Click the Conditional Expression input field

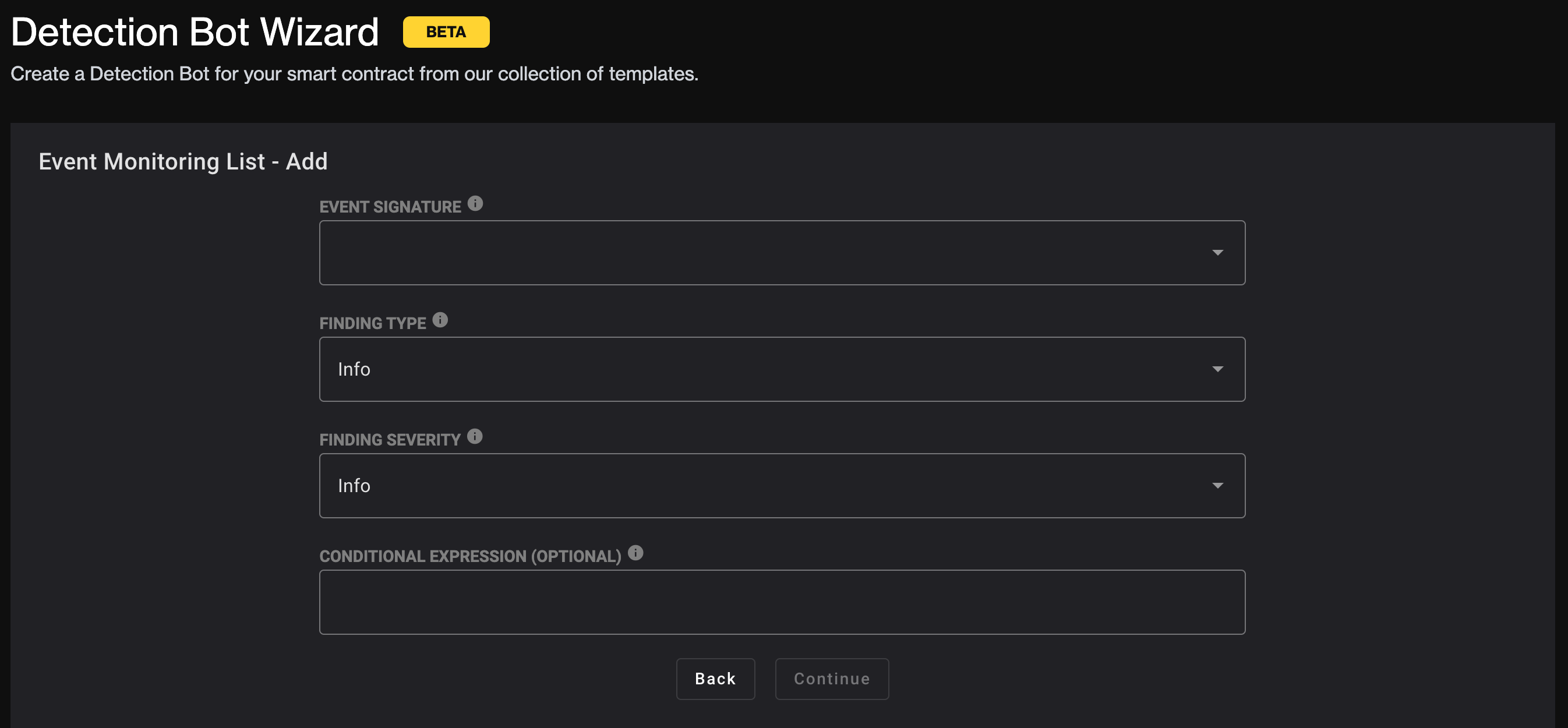tap(783, 602)
